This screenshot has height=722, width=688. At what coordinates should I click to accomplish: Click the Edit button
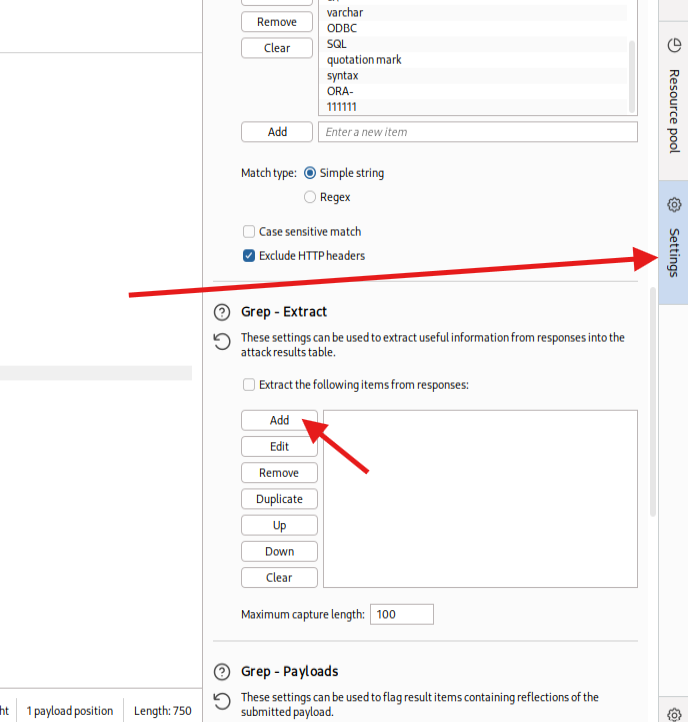coord(279,447)
